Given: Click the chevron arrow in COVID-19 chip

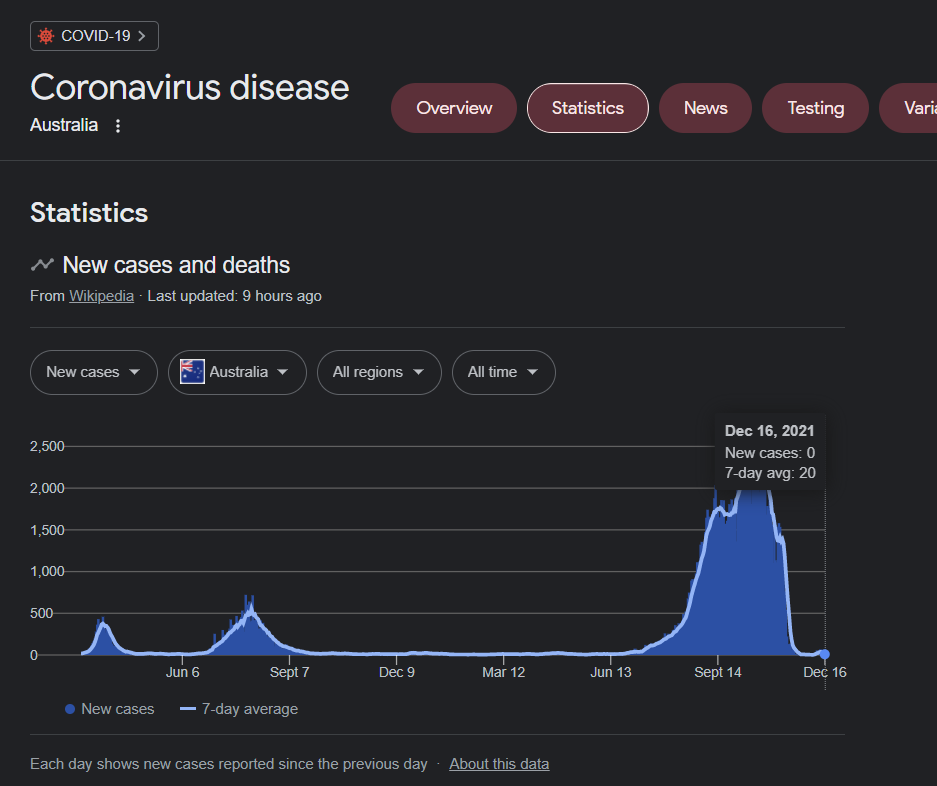Looking at the screenshot, I should pos(142,36).
